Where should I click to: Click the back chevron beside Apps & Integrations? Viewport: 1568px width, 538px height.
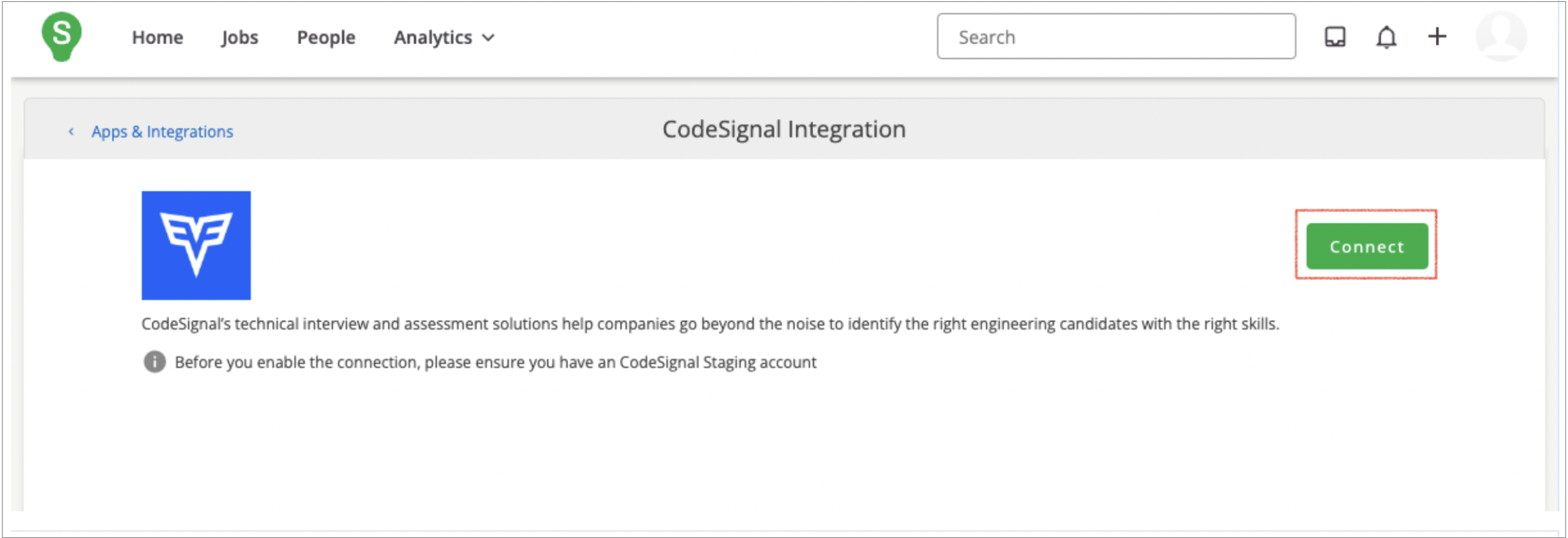point(71,132)
